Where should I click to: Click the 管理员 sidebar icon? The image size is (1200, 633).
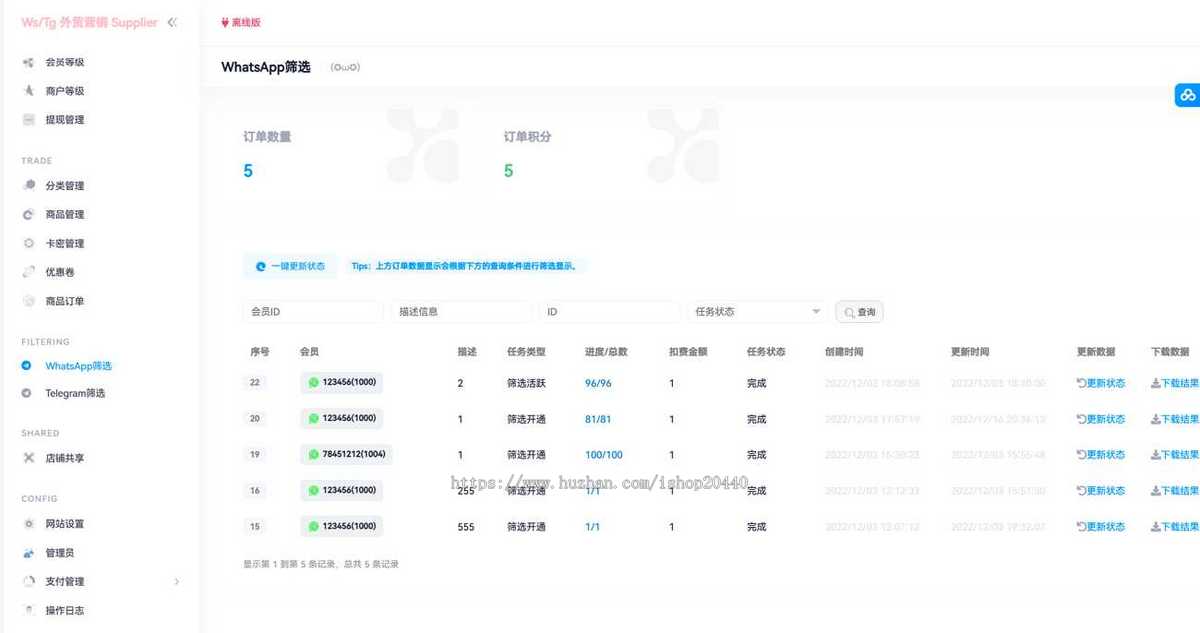click(x=29, y=553)
